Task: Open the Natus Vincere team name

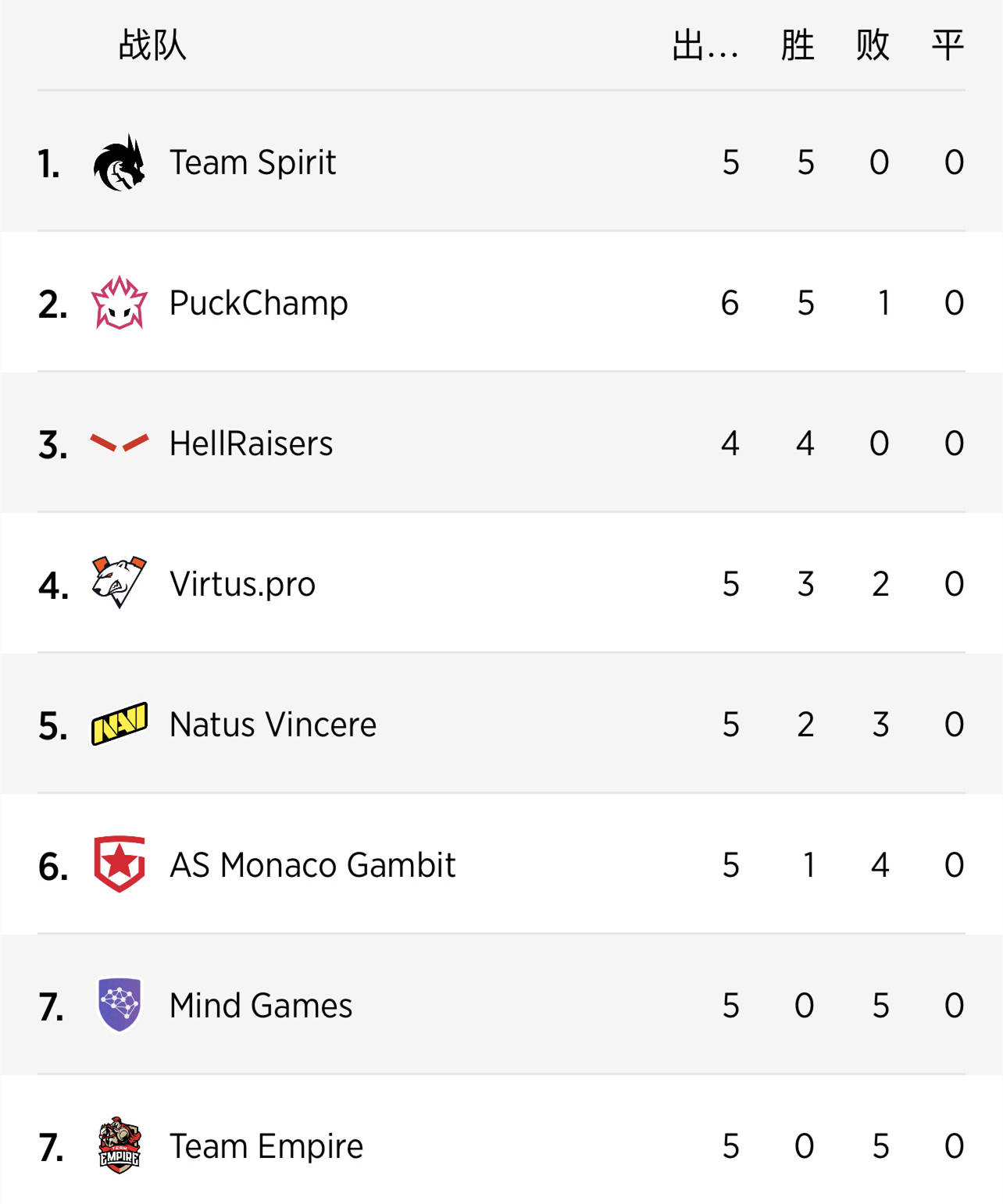Action: 273,725
